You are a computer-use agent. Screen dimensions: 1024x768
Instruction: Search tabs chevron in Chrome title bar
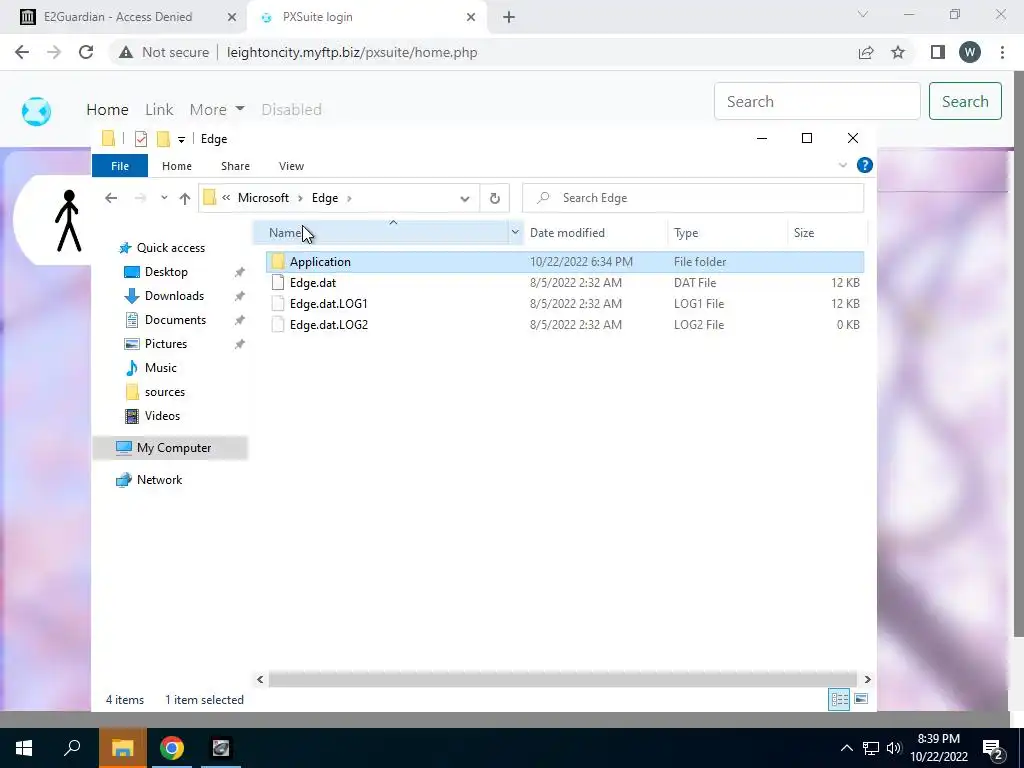[863, 14]
